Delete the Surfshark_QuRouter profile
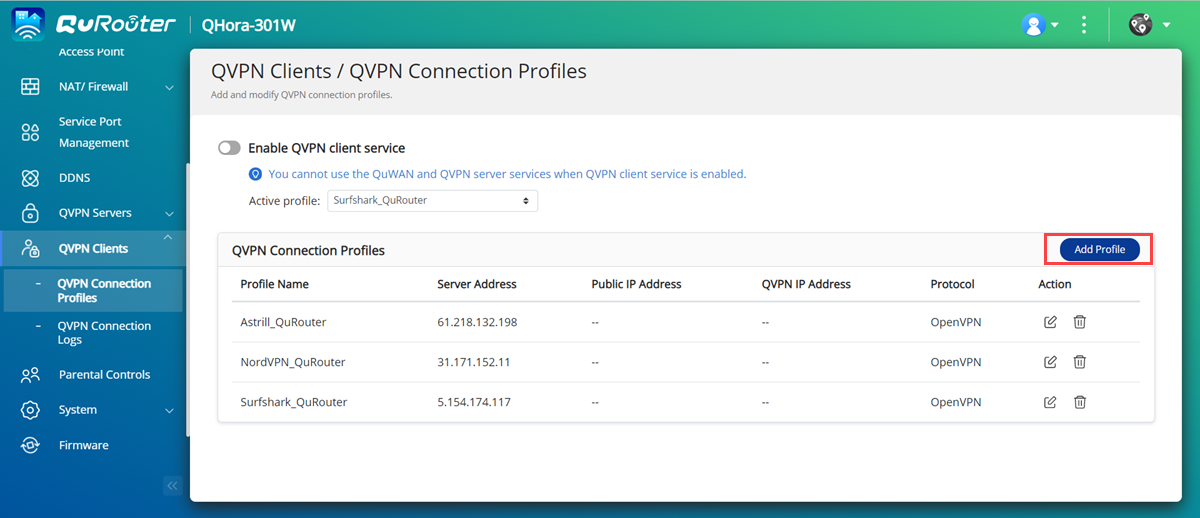 [x=1080, y=402]
